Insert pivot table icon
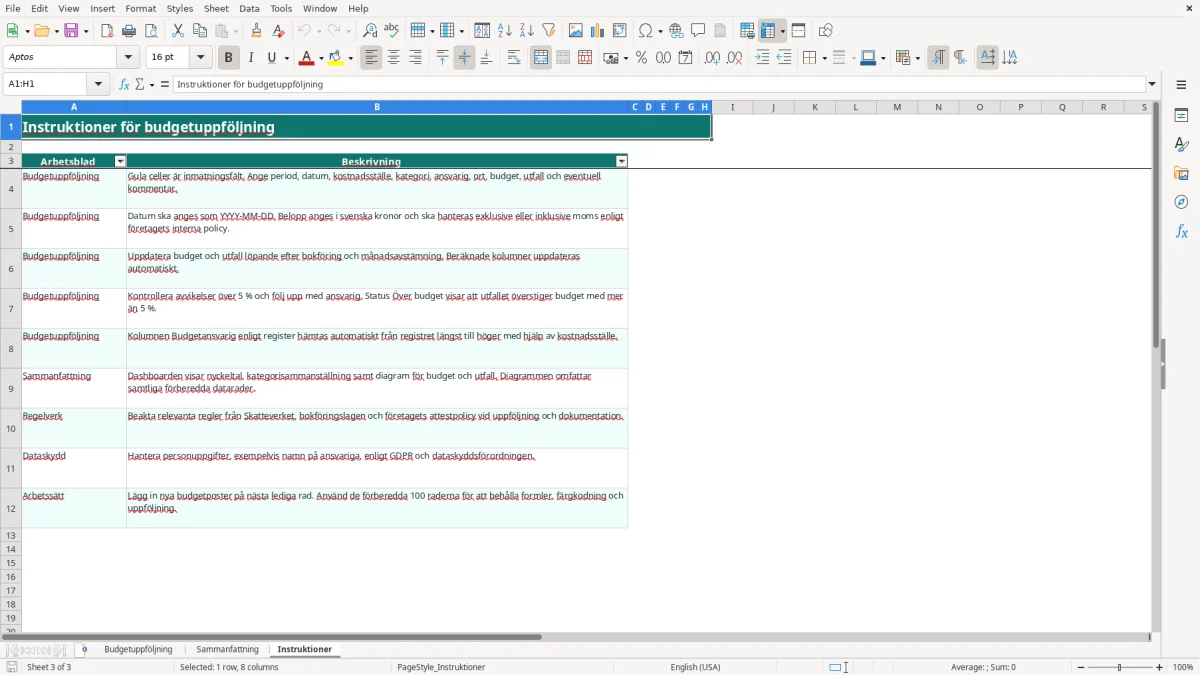The height and width of the screenshot is (675, 1200). 620,31
